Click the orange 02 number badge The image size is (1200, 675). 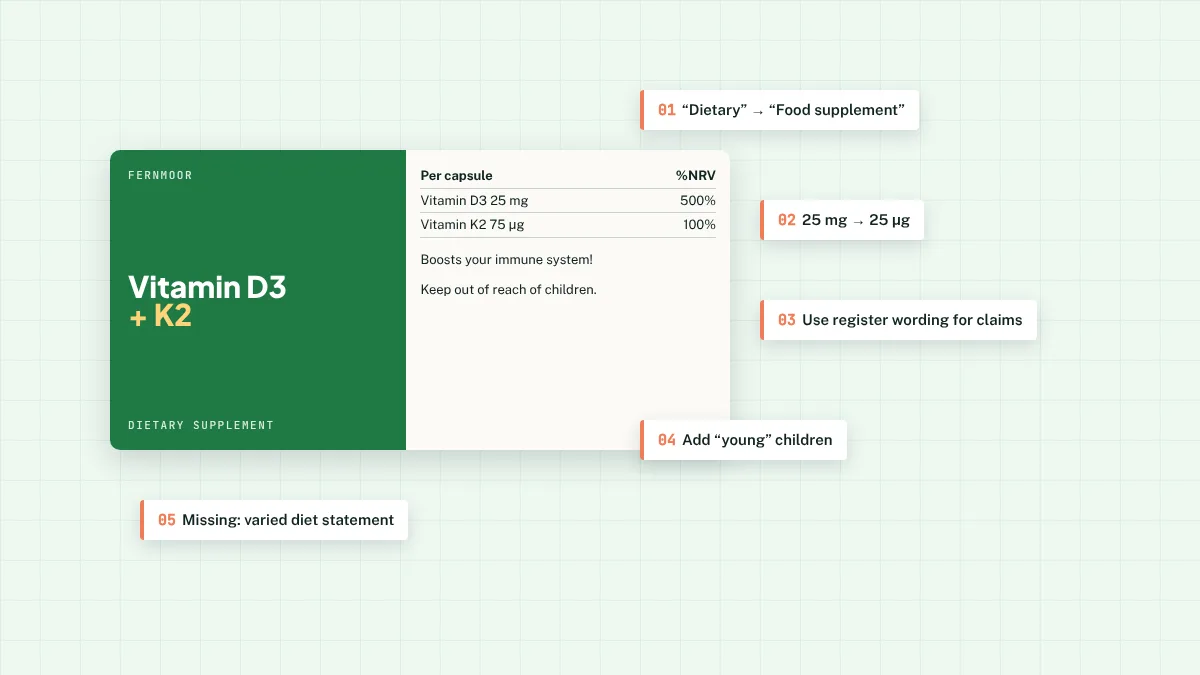(x=787, y=220)
